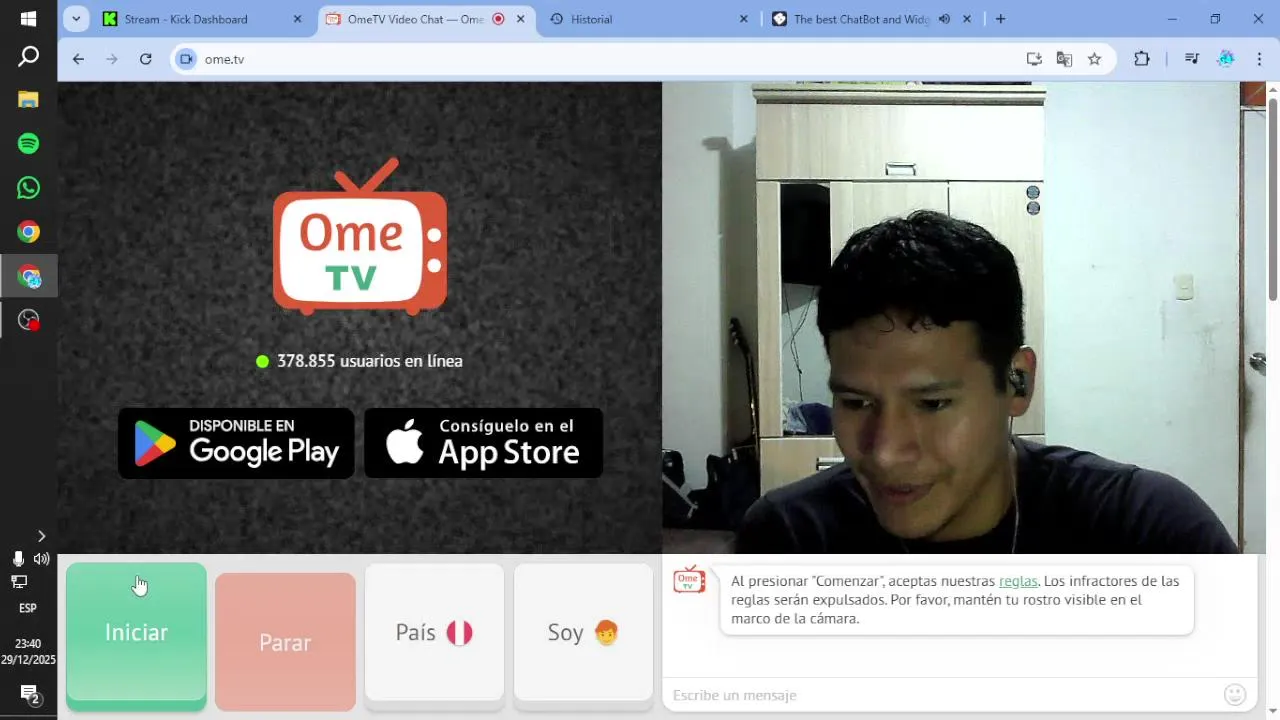Screen dimensions: 1280x720
Task: Translate this page with Google Translate
Action: pyautogui.click(x=1064, y=59)
